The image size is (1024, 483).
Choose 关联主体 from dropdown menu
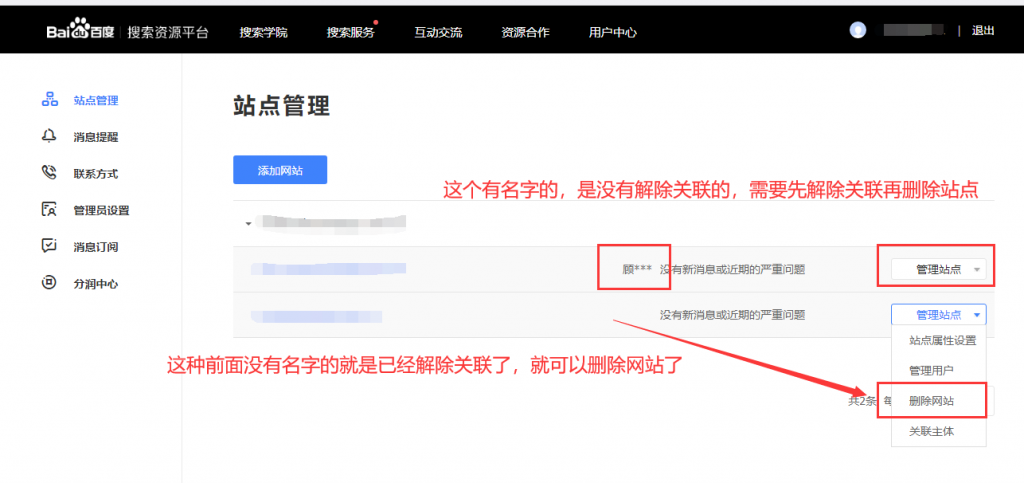pos(931,431)
